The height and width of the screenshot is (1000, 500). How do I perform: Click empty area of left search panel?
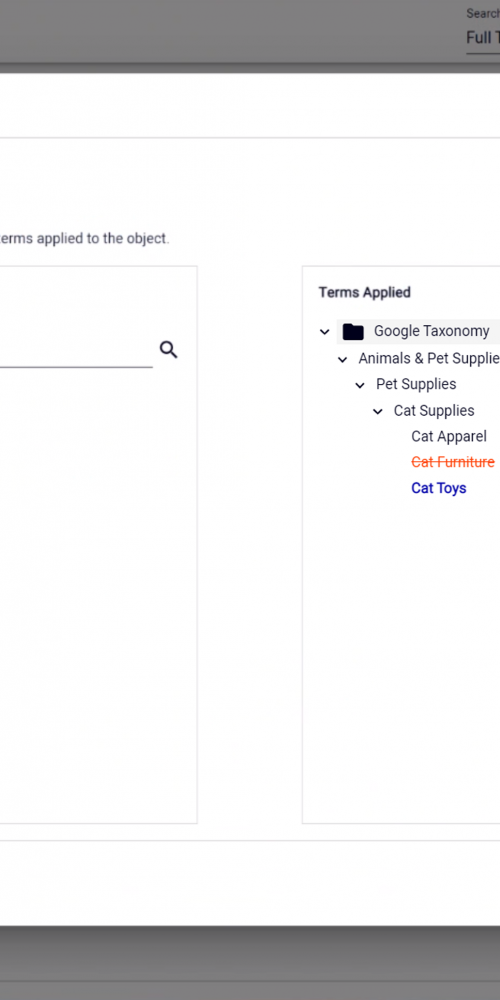[96, 593]
